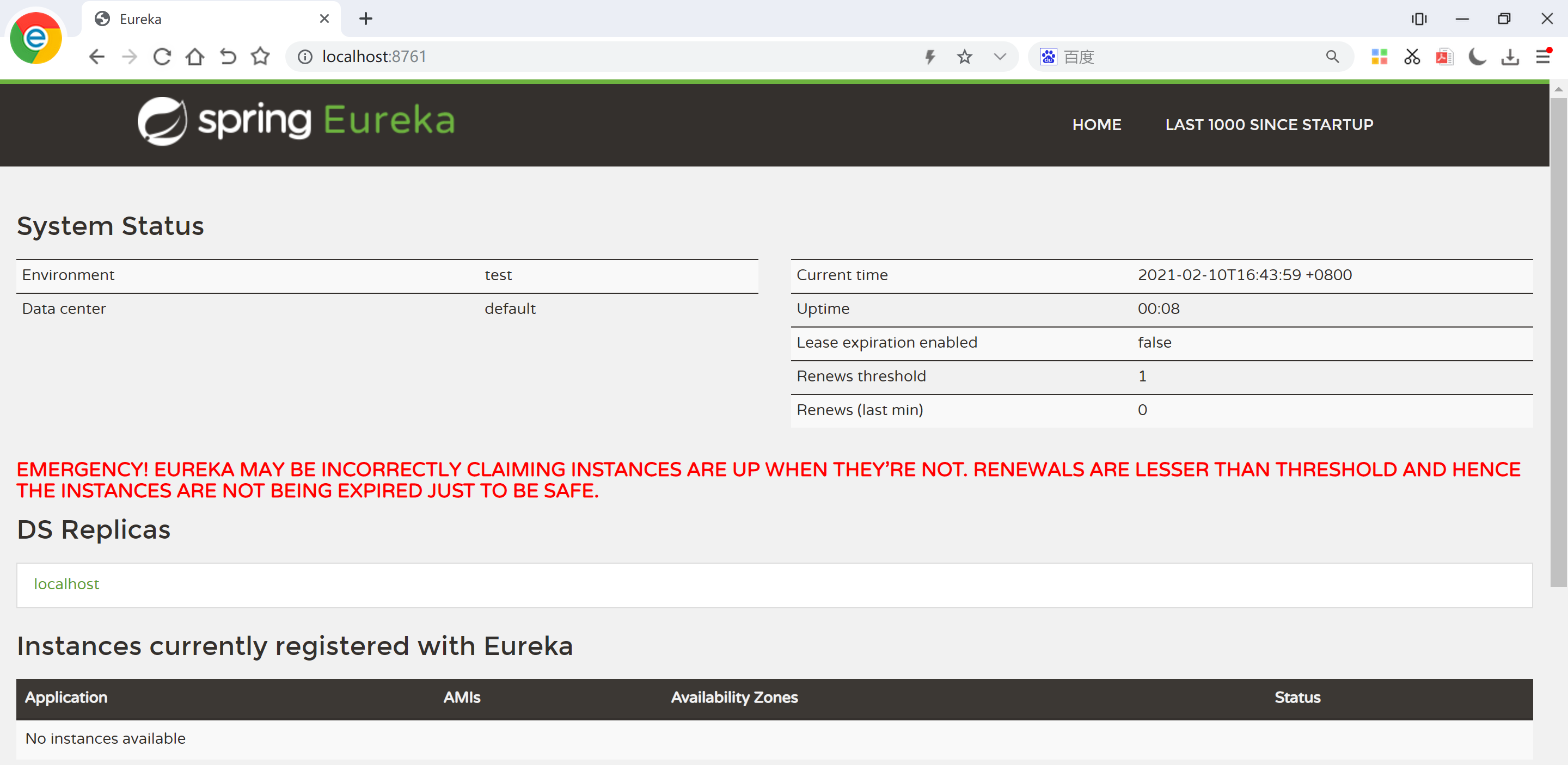Open LAST 1000 SINCE STARTUP link
Image resolution: width=1568 pixels, height=765 pixels.
coord(1269,125)
